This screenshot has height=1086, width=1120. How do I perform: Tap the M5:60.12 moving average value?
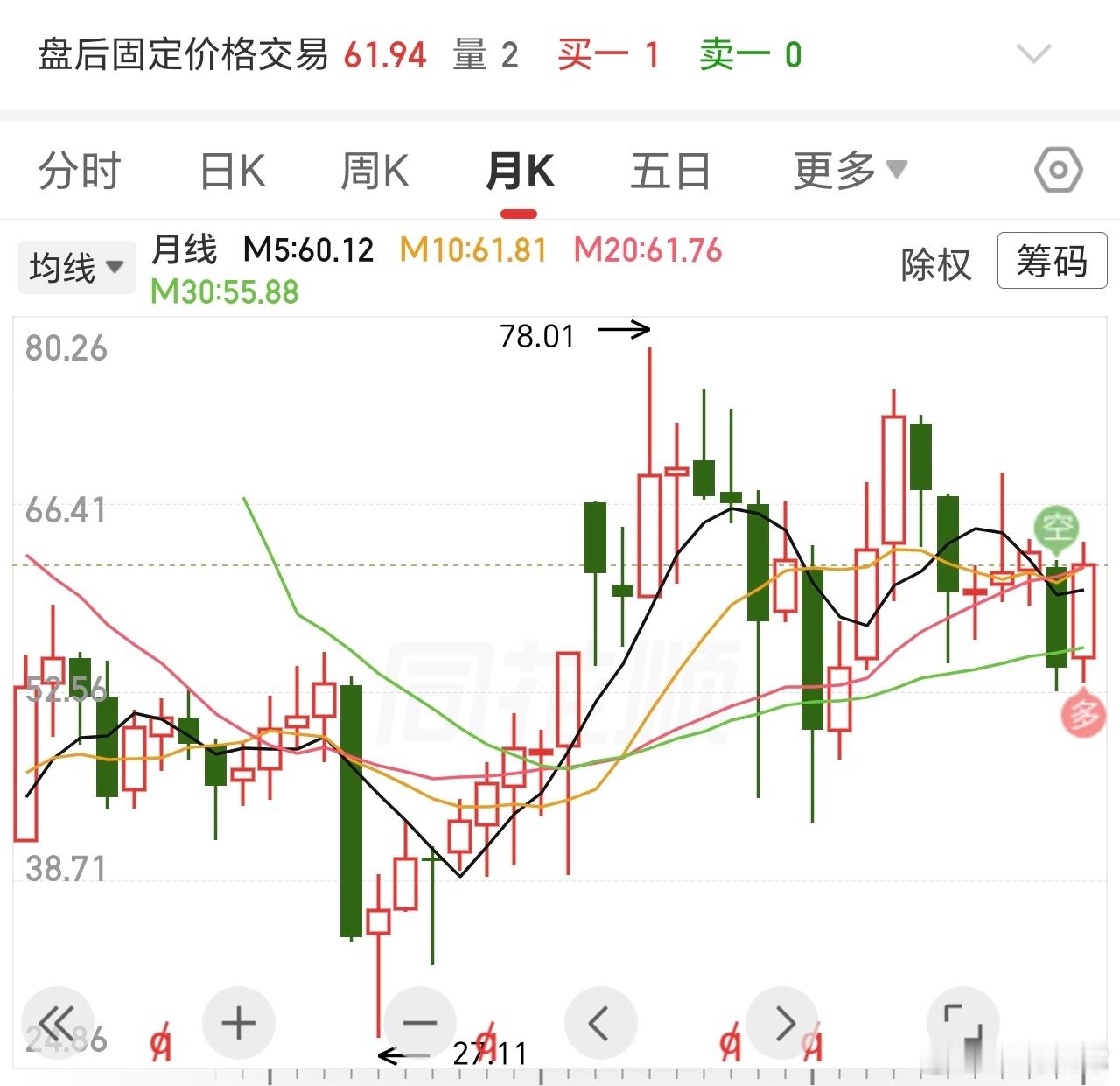pos(309,250)
